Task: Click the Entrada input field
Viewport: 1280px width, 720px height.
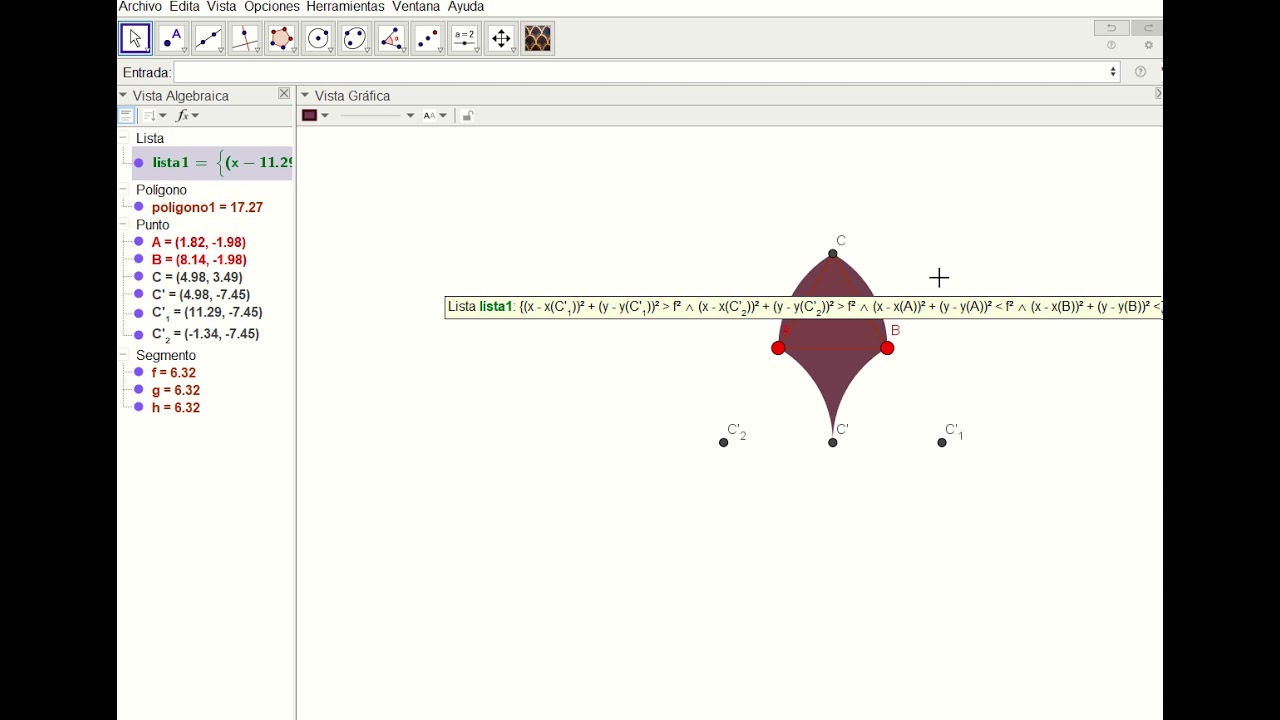Action: pyautogui.click(x=646, y=72)
